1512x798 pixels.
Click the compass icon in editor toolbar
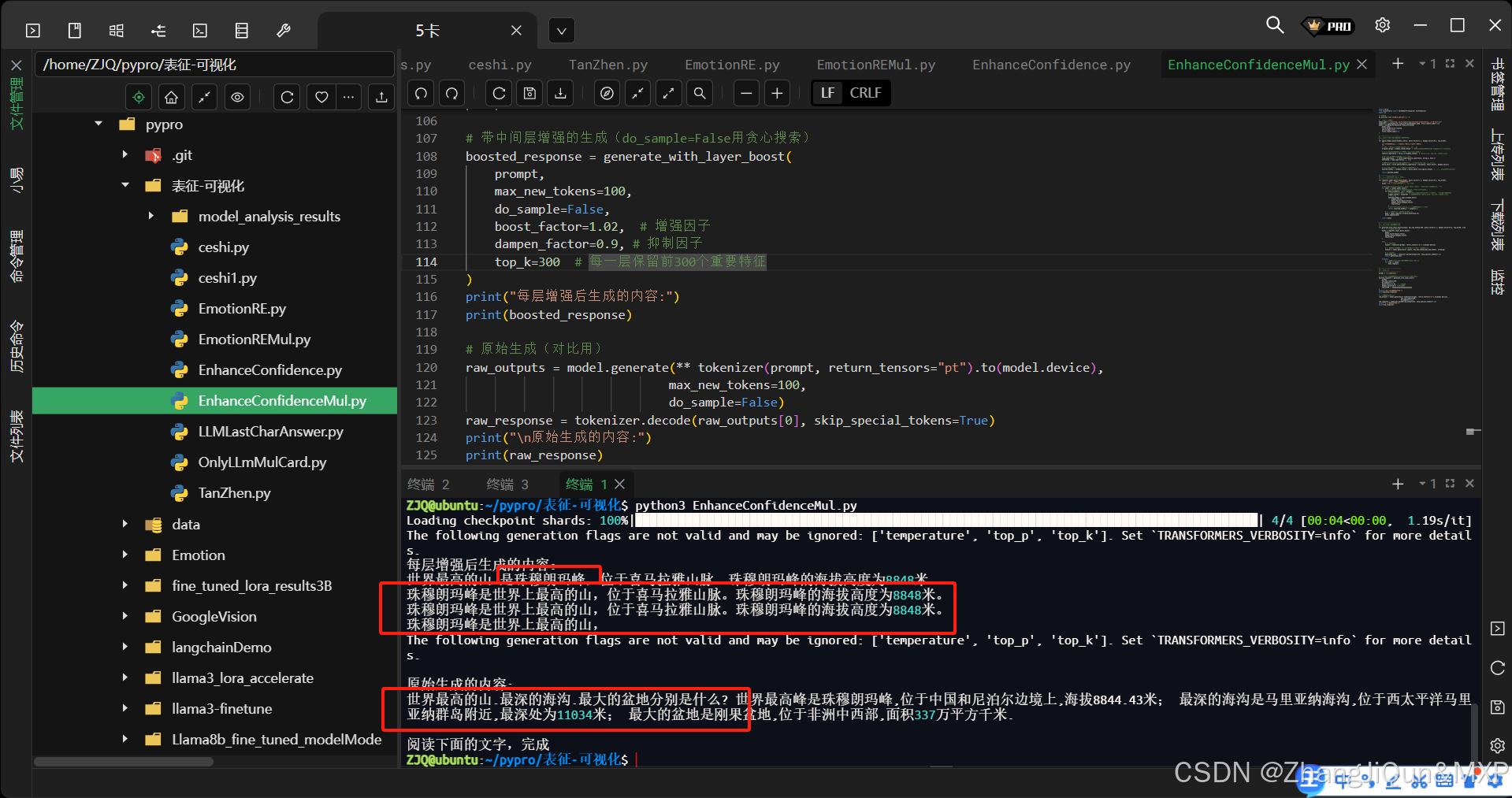pyautogui.click(x=607, y=93)
